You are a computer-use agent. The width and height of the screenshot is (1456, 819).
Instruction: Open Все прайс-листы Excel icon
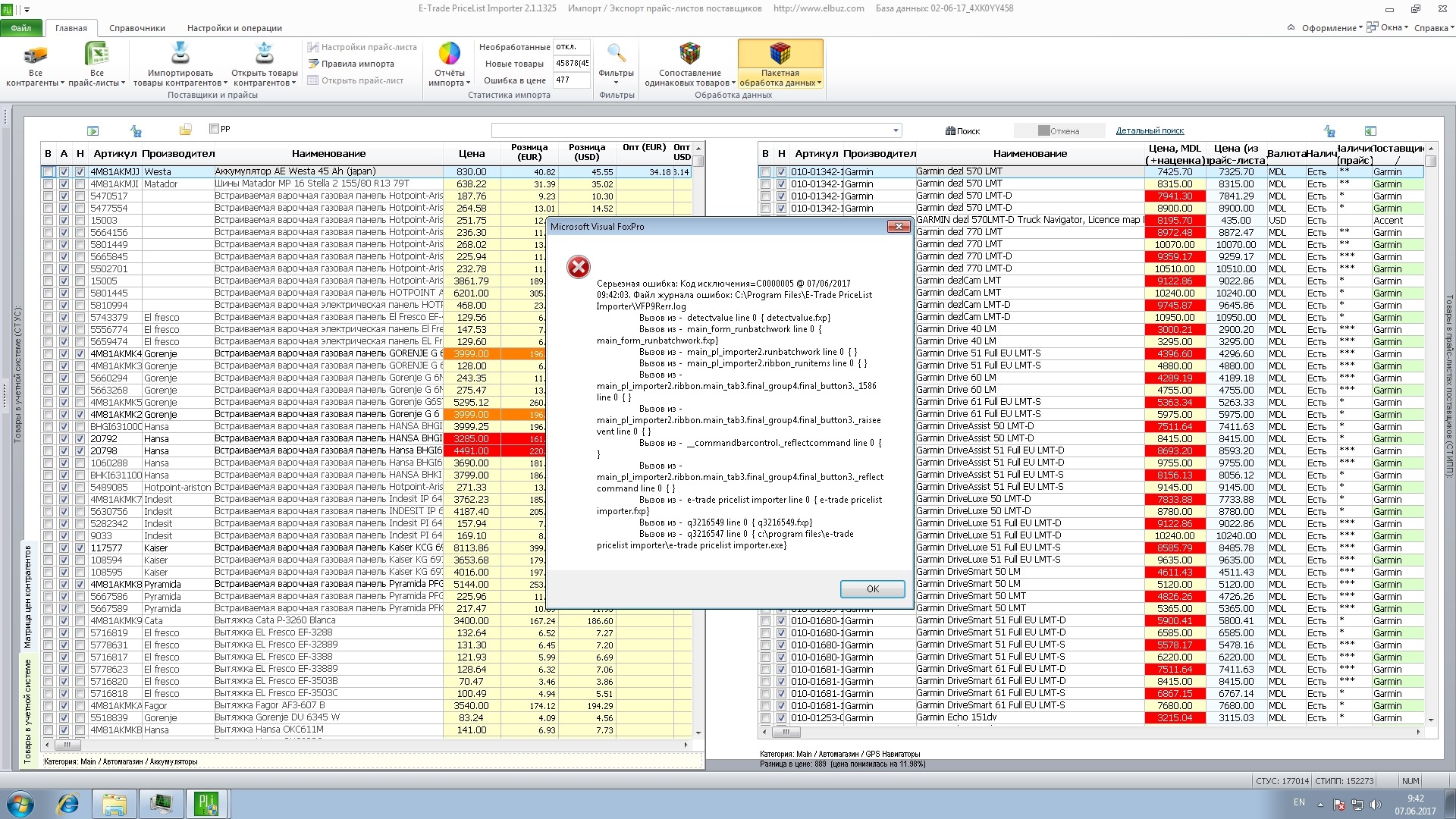[96, 55]
